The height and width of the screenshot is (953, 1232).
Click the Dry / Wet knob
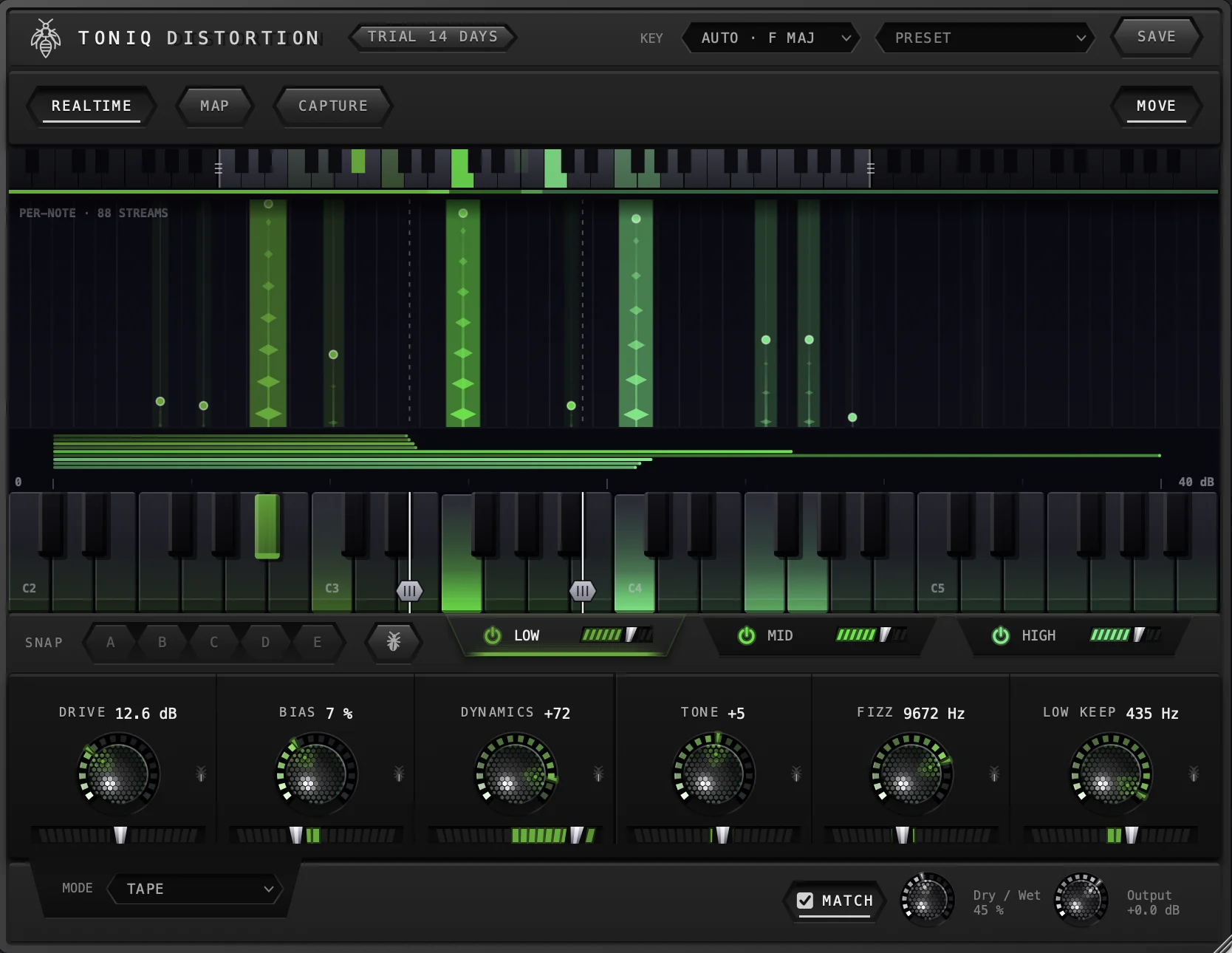click(927, 900)
